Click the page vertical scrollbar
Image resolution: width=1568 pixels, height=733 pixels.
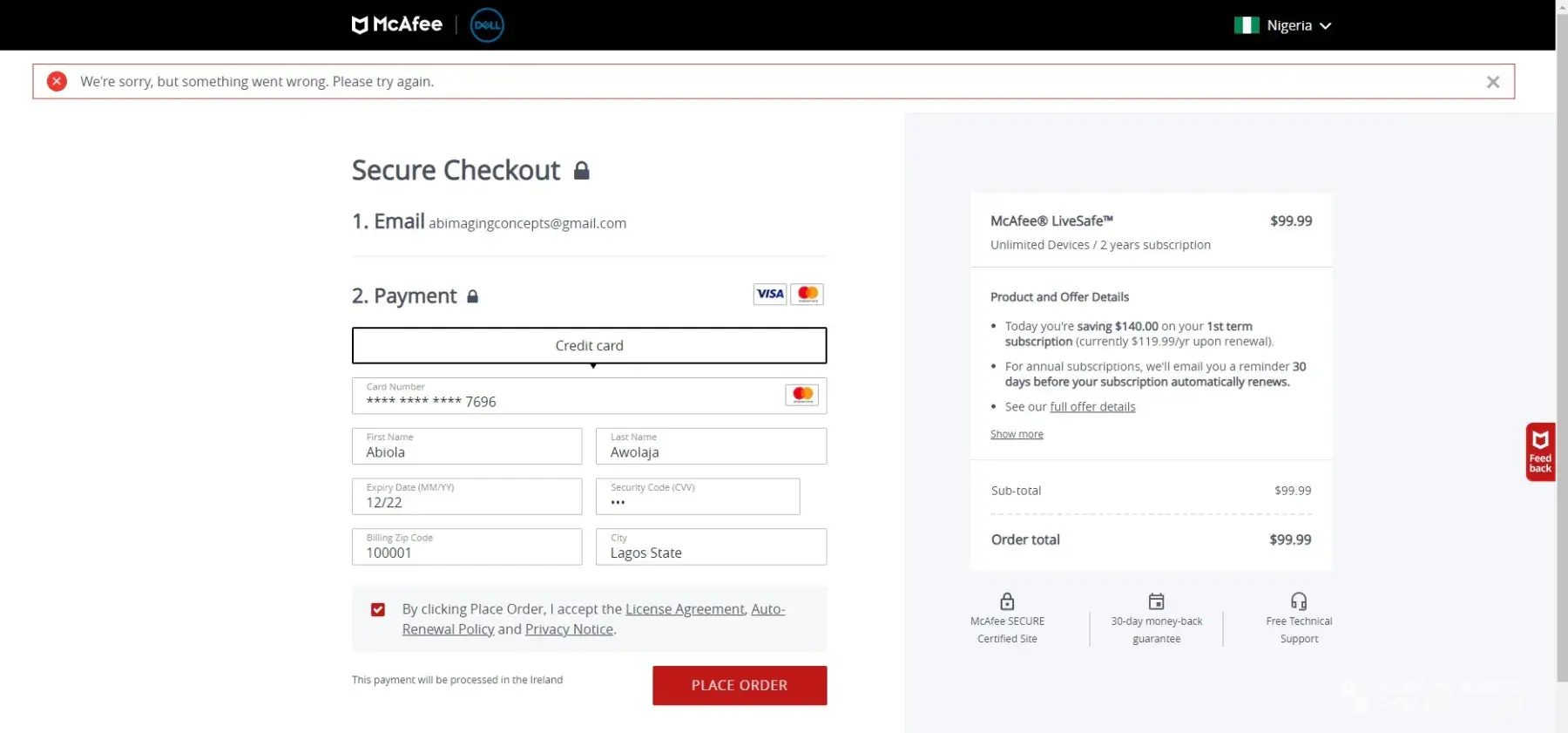pyautogui.click(x=1561, y=349)
